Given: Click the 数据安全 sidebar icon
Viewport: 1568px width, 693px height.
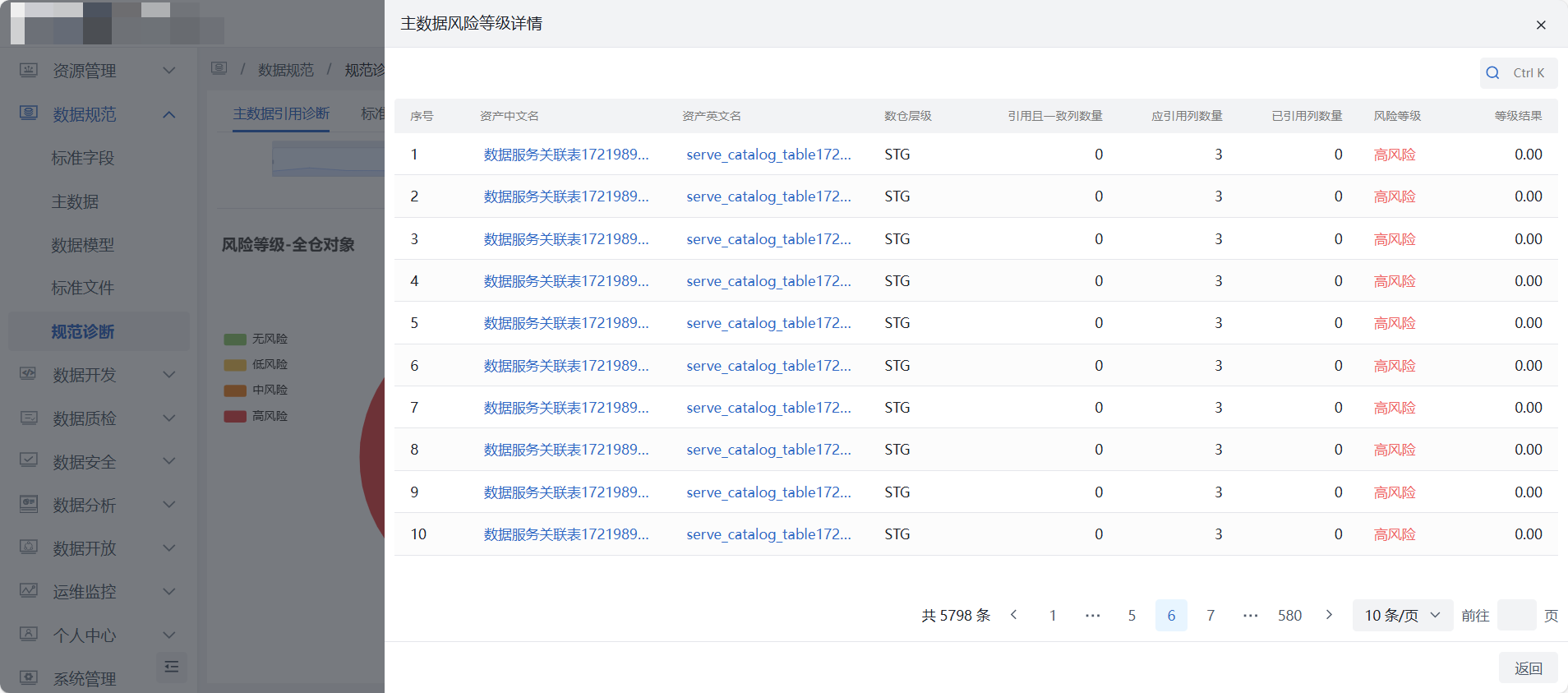Looking at the screenshot, I should point(29,460).
